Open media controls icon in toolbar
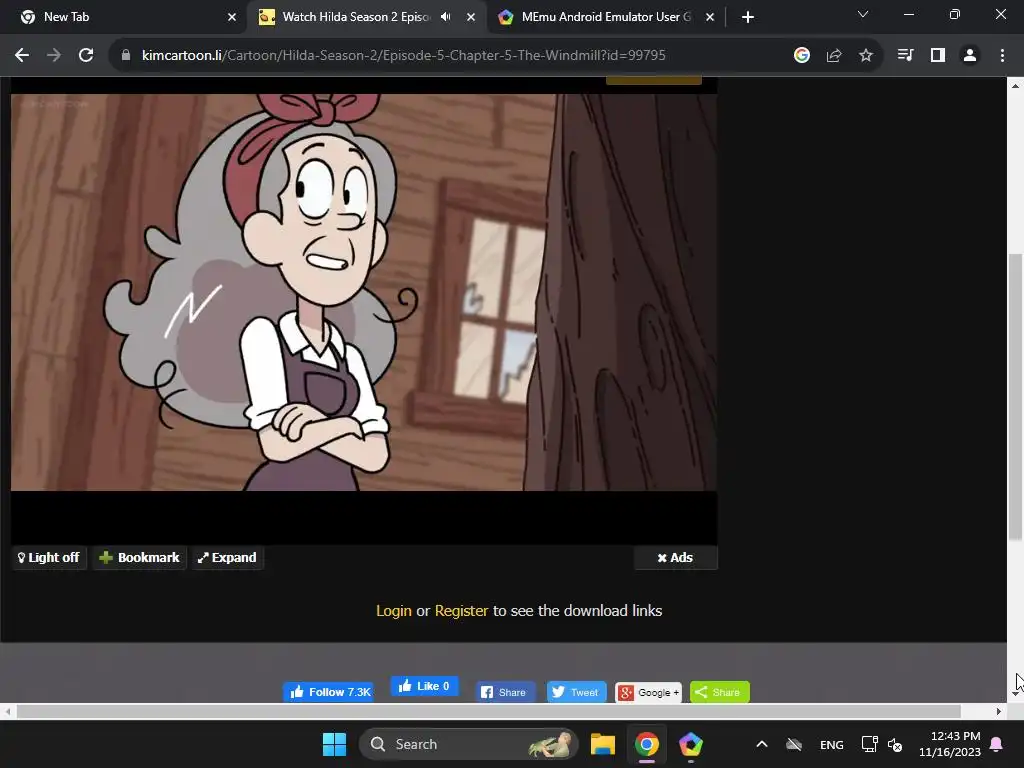The height and width of the screenshot is (768, 1024). 905,56
